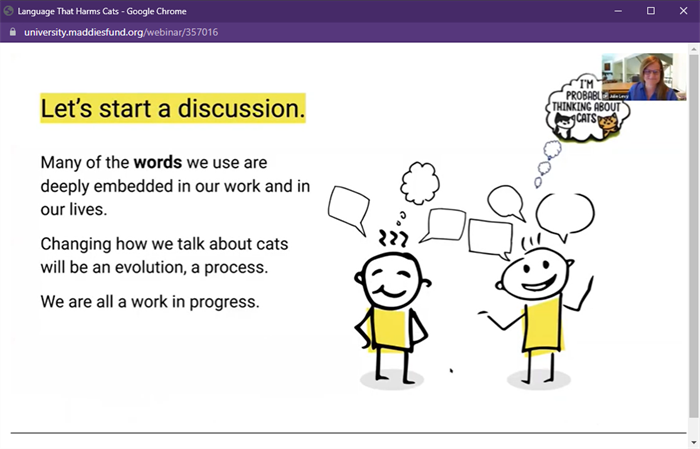The width and height of the screenshot is (700, 449).
Task: Click the black-and-white cat in the thought bubble
Action: coord(562,124)
